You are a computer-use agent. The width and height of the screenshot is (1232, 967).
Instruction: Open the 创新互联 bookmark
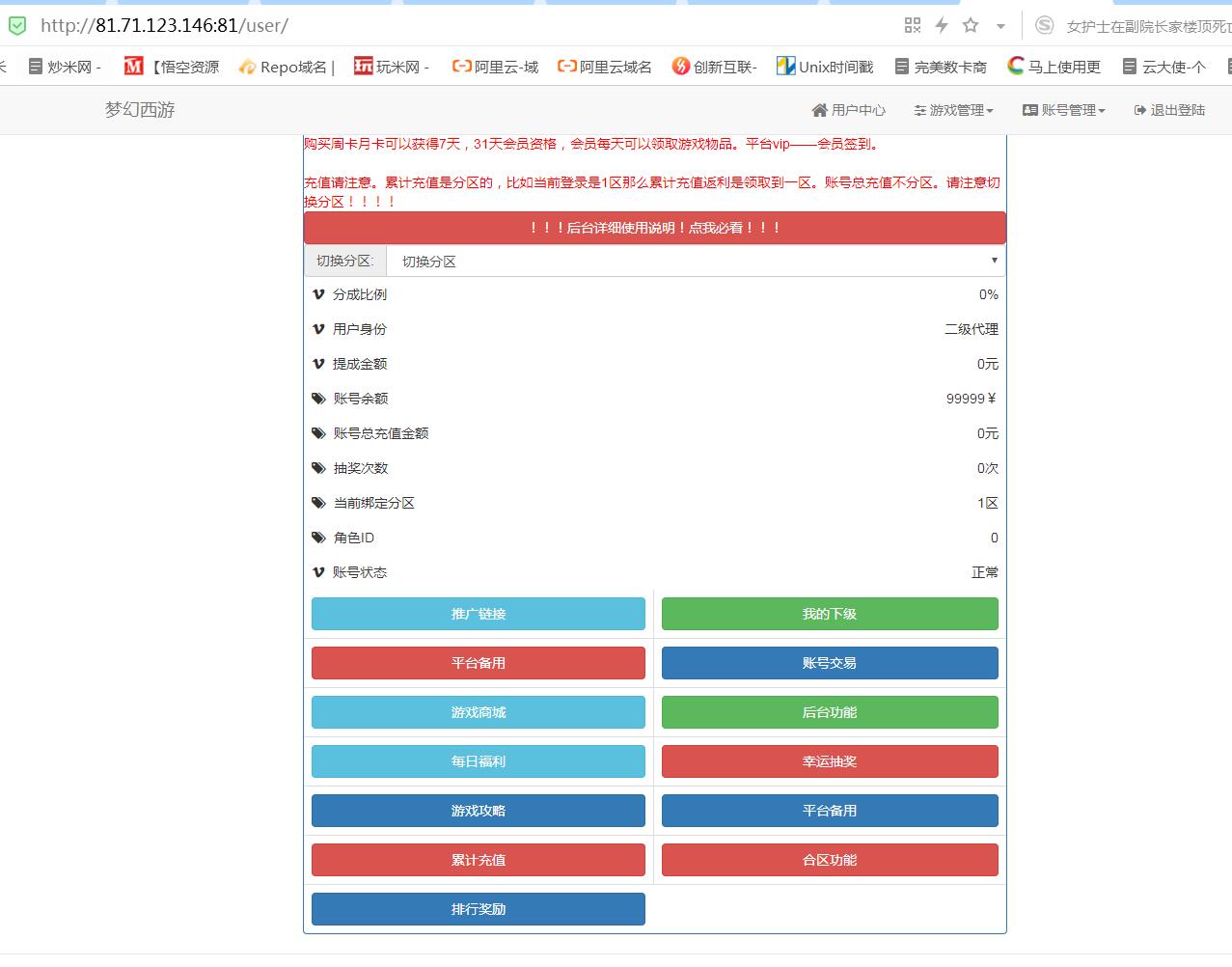click(x=715, y=67)
